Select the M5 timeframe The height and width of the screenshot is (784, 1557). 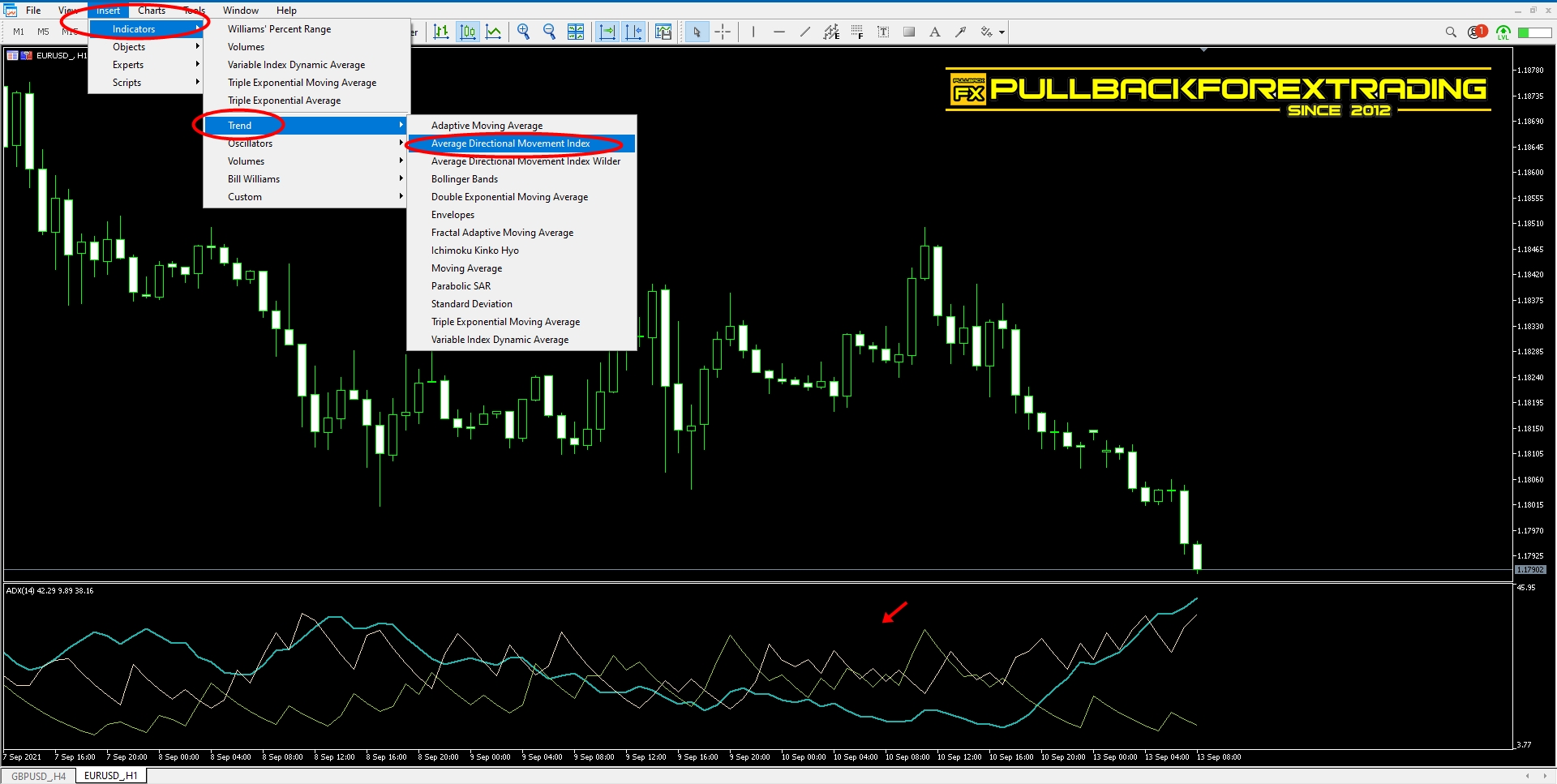coord(42,32)
